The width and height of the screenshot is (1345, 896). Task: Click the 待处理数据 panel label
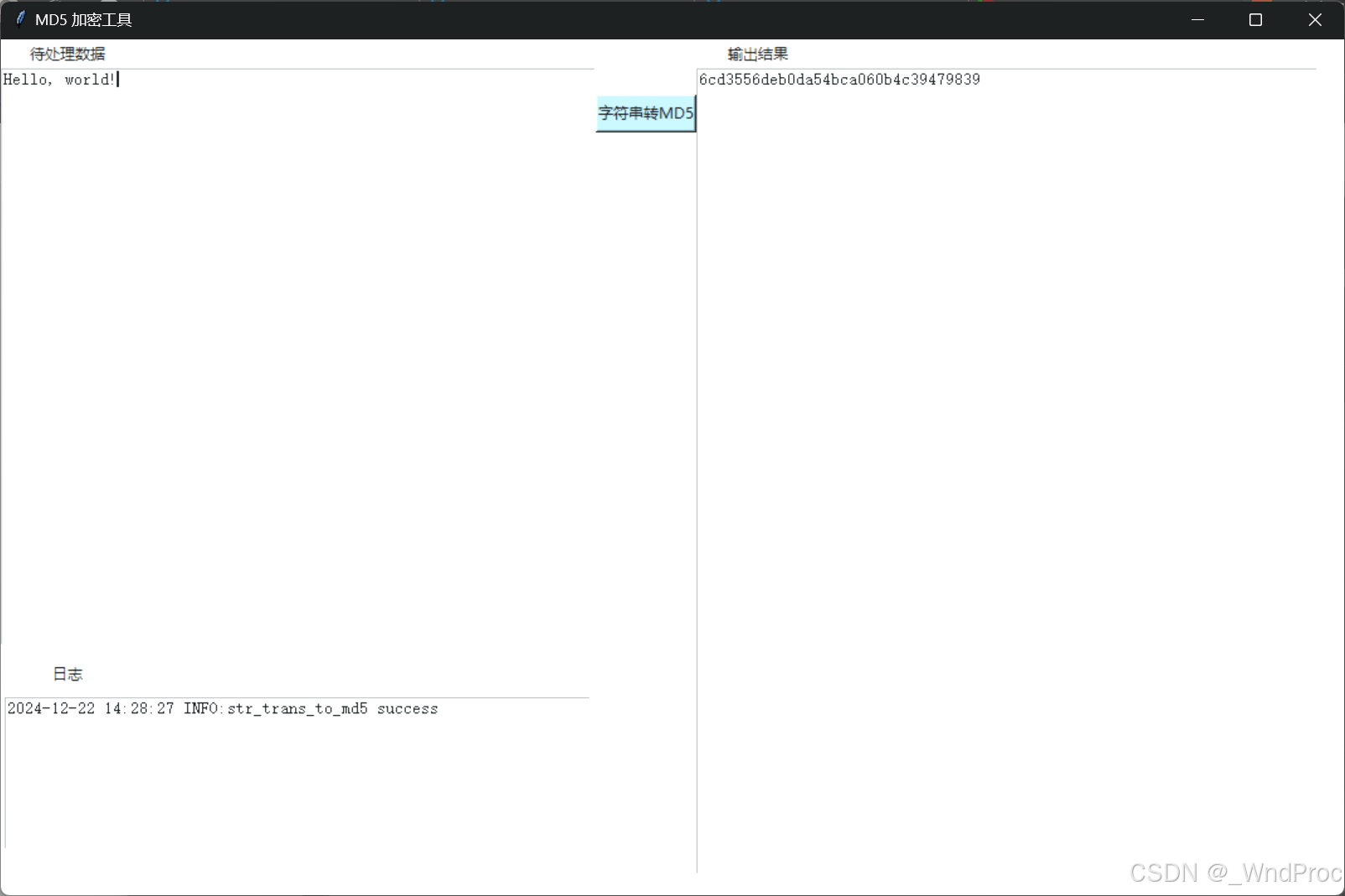click(67, 53)
